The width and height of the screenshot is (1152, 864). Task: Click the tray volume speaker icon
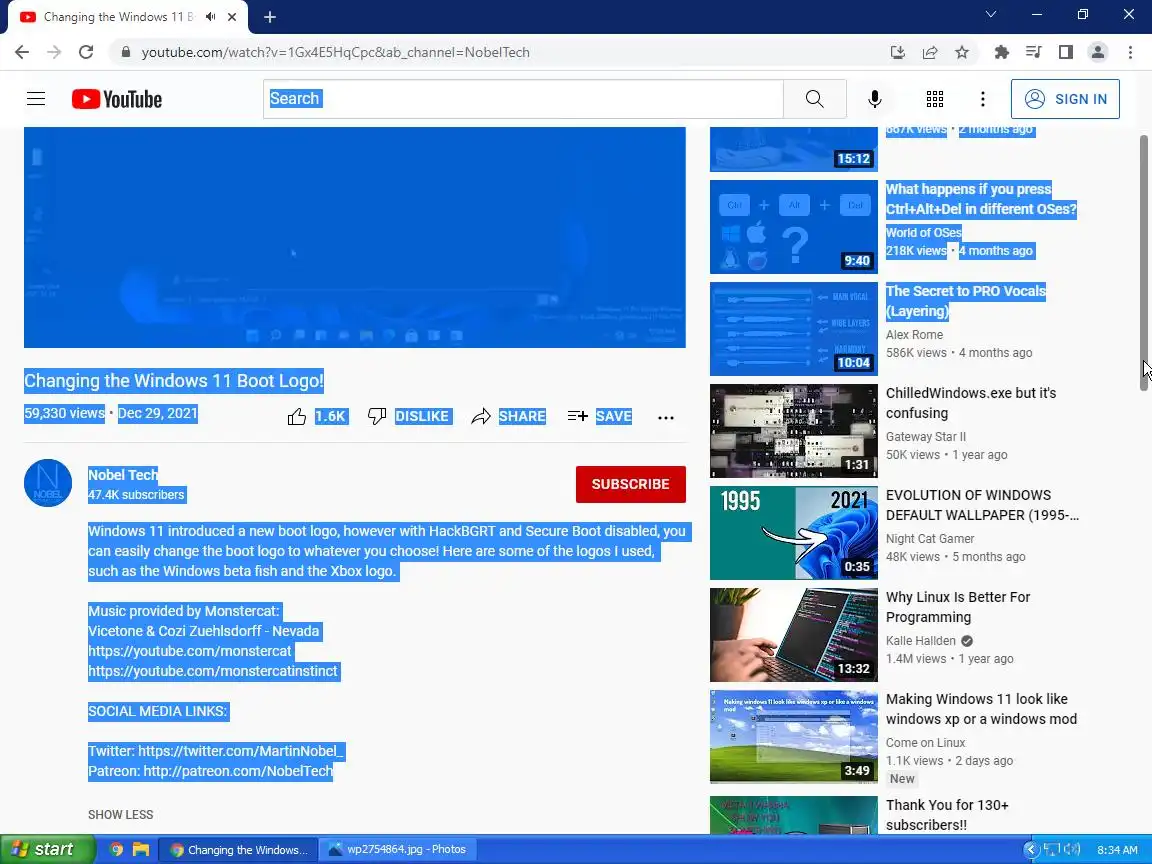coord(1072,849)
